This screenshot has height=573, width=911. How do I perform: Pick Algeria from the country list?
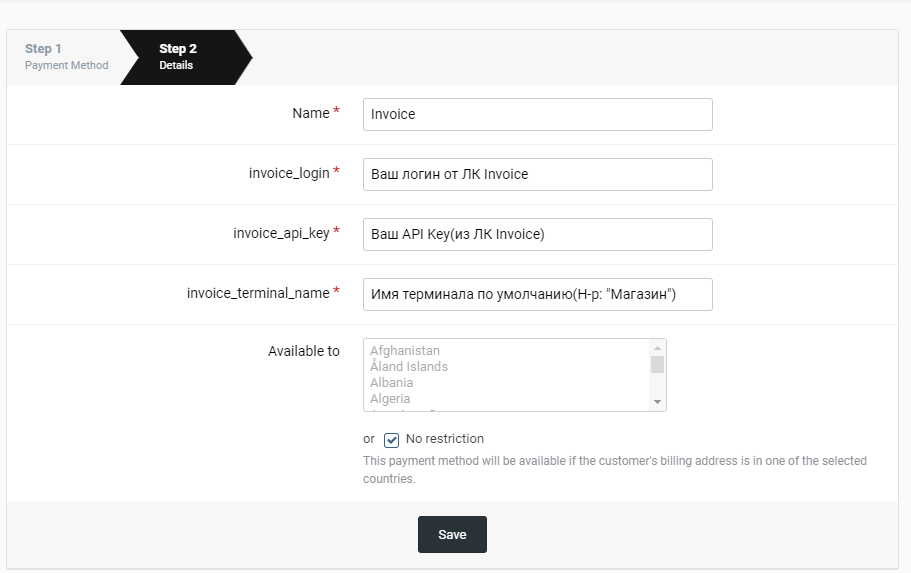pos(390,399)
